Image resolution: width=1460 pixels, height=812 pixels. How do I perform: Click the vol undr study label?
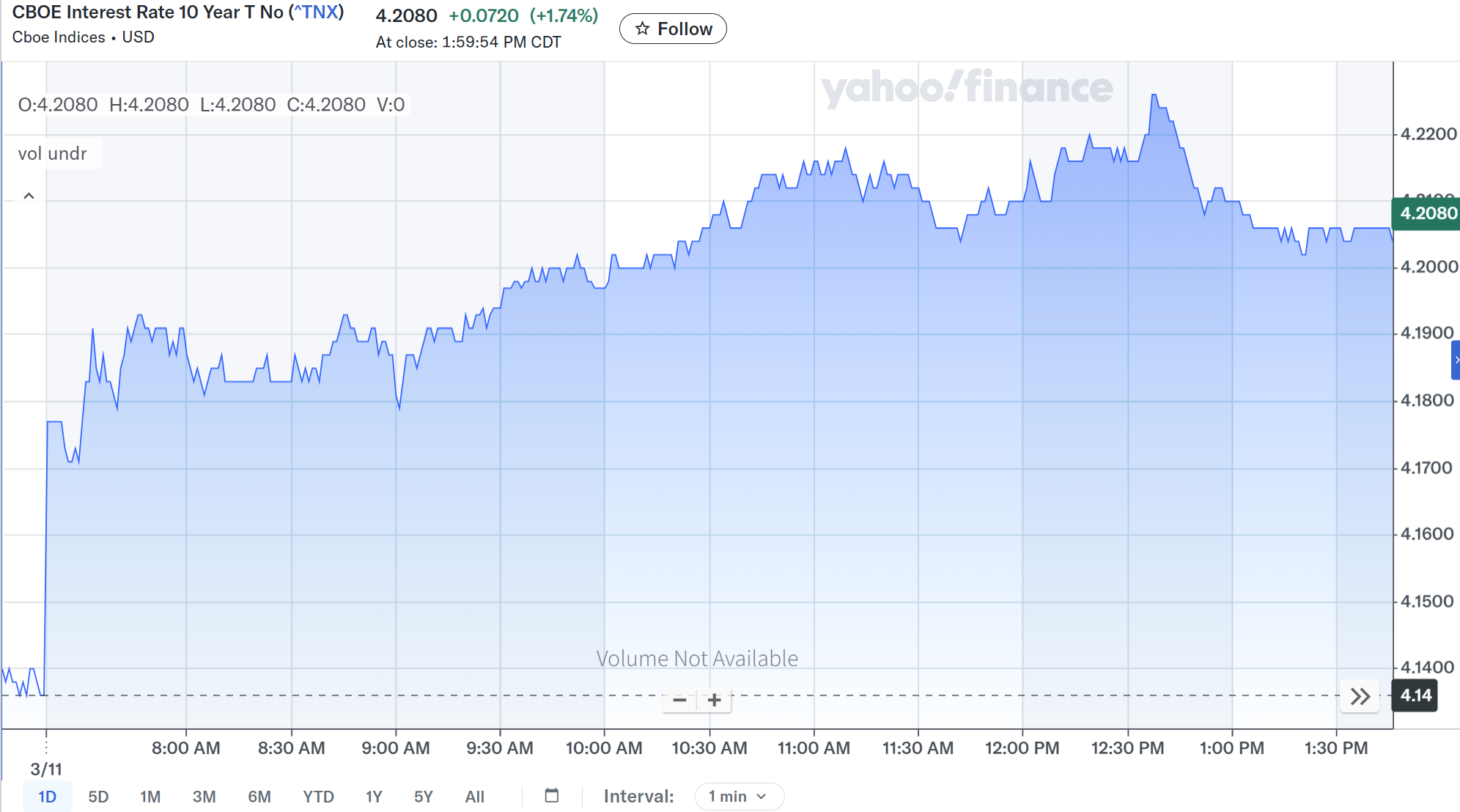point(53,154)
